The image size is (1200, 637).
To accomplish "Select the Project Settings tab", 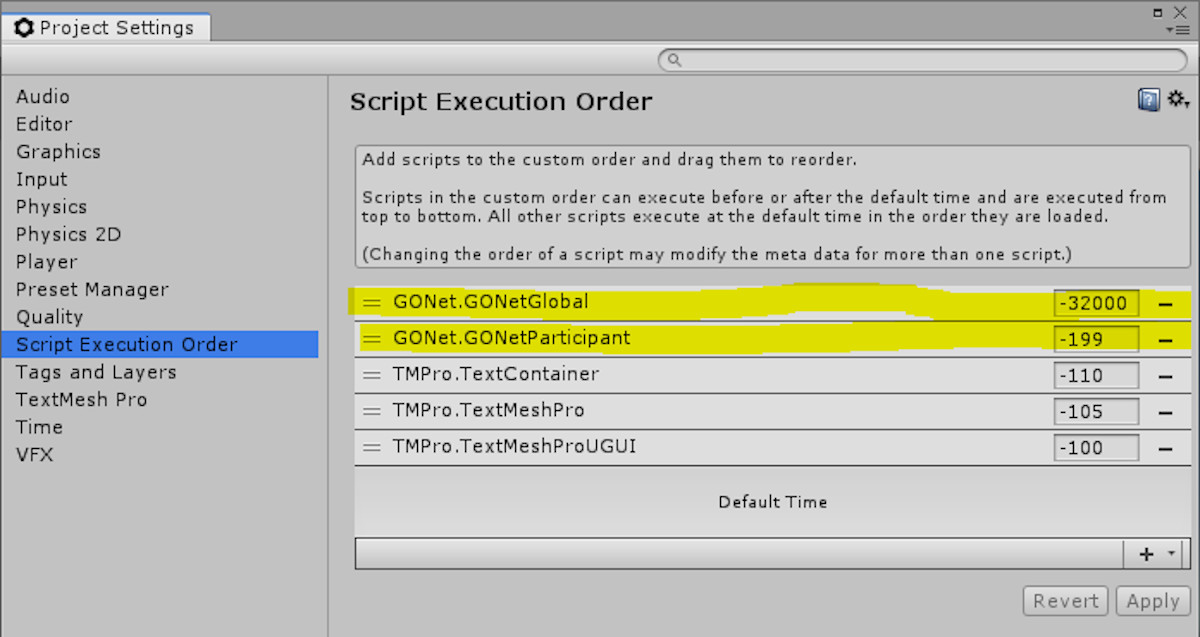I will click(x=106, y=28).
